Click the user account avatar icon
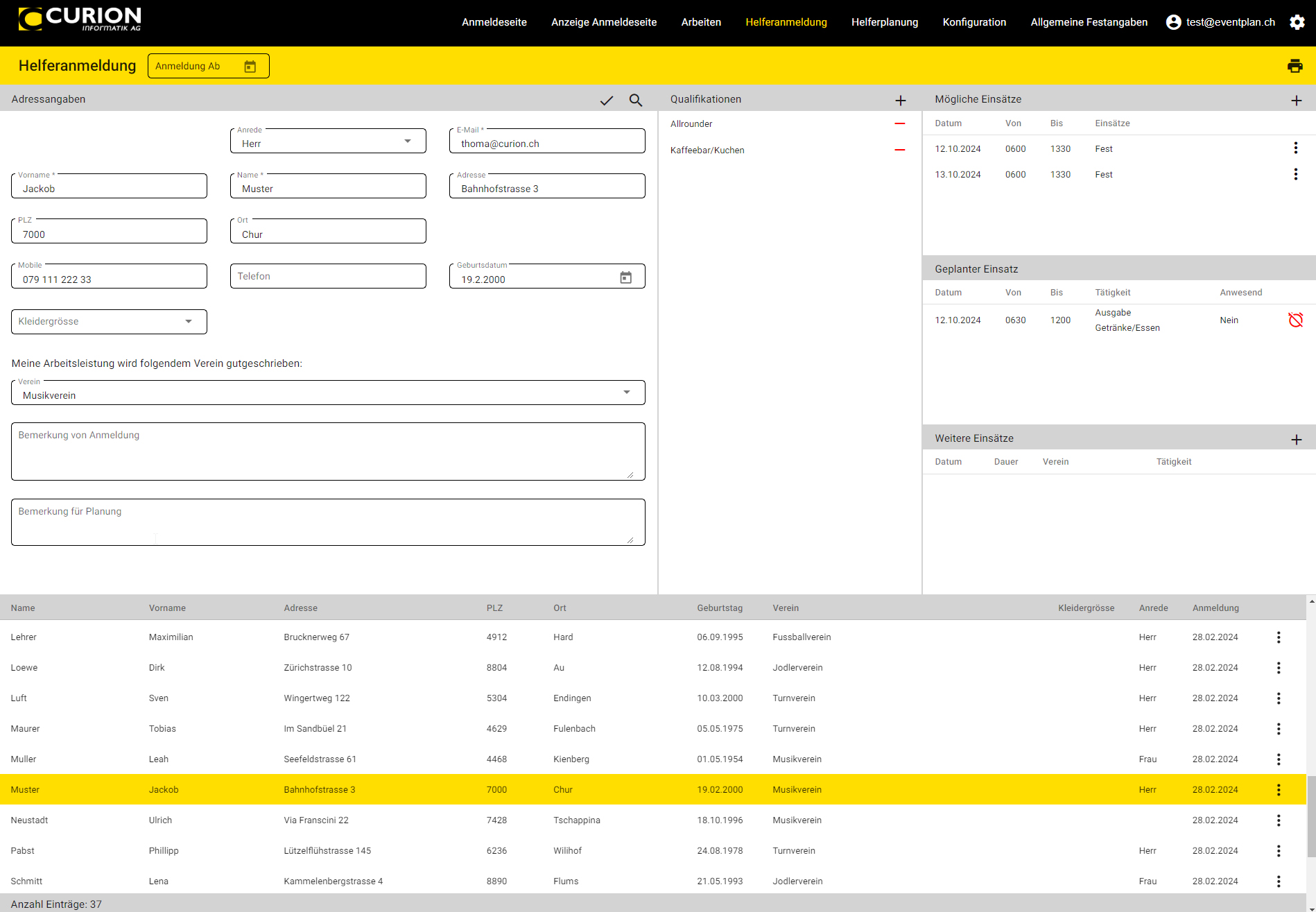This screenshot has width=1316, height=912. [1173, 22]
